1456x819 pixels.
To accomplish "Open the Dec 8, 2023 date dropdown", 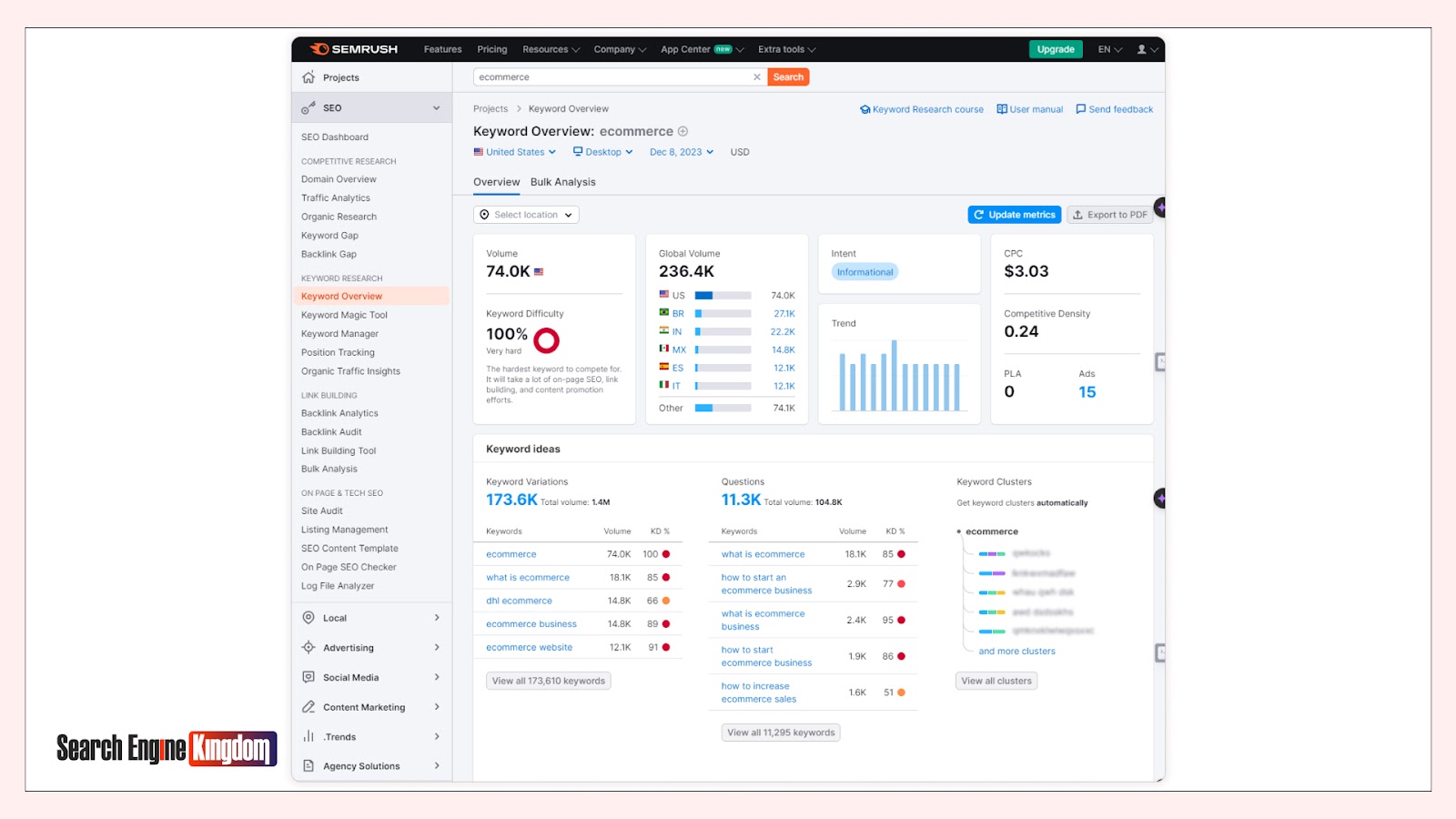I will (682, 152).
